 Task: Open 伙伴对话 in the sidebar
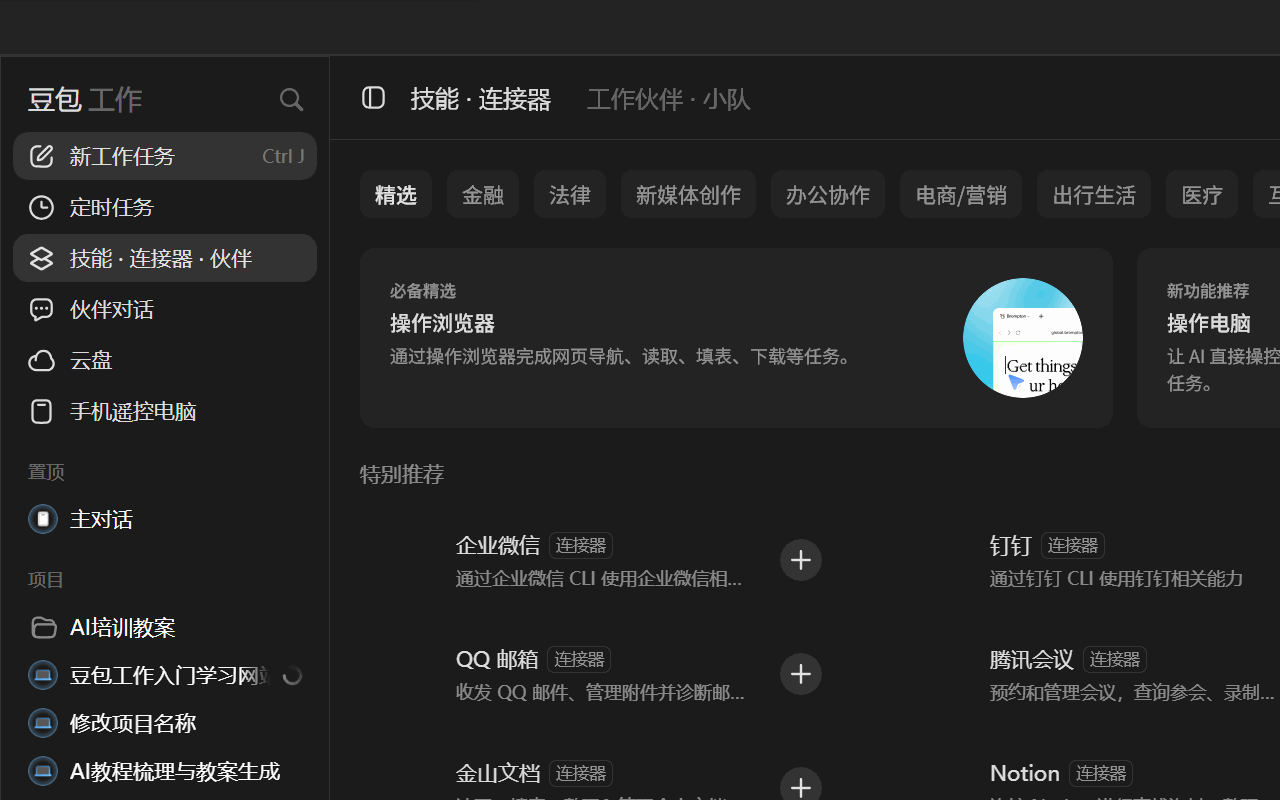[165, 309]
